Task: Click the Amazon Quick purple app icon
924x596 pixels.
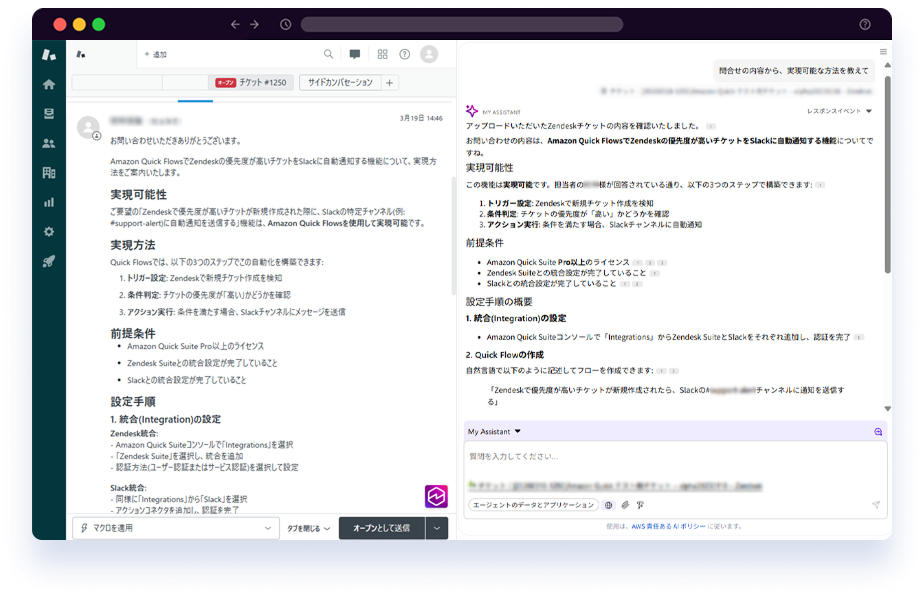Action: coord(436,496)
